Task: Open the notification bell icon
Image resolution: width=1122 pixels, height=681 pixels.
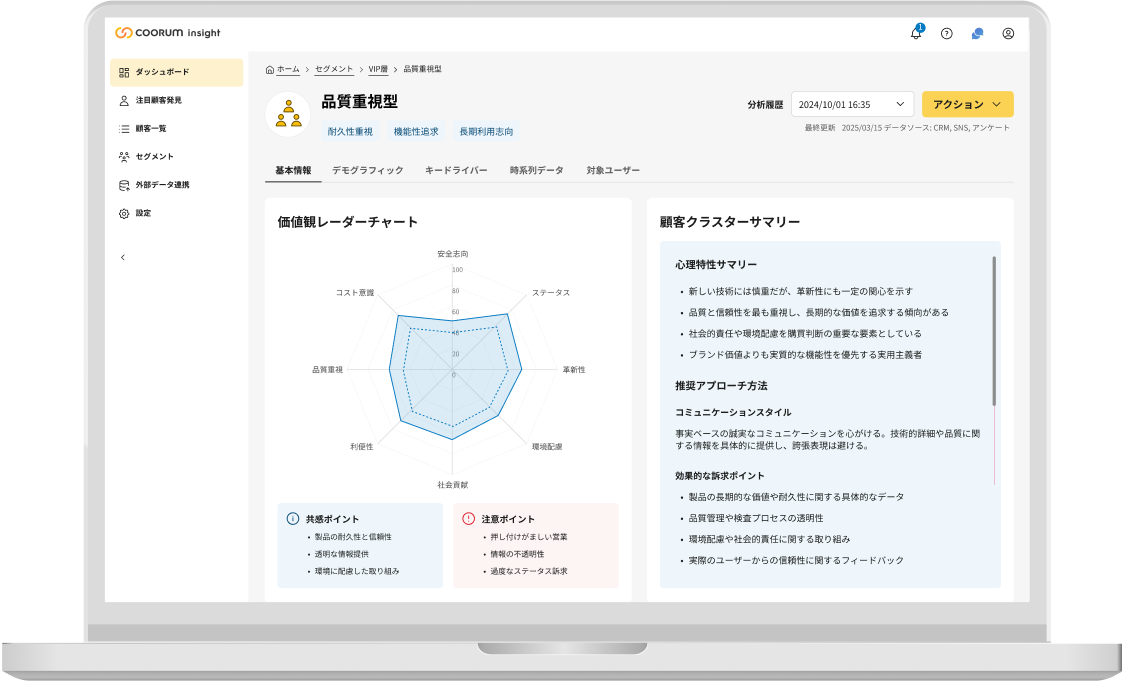Action: pos(916,33)
